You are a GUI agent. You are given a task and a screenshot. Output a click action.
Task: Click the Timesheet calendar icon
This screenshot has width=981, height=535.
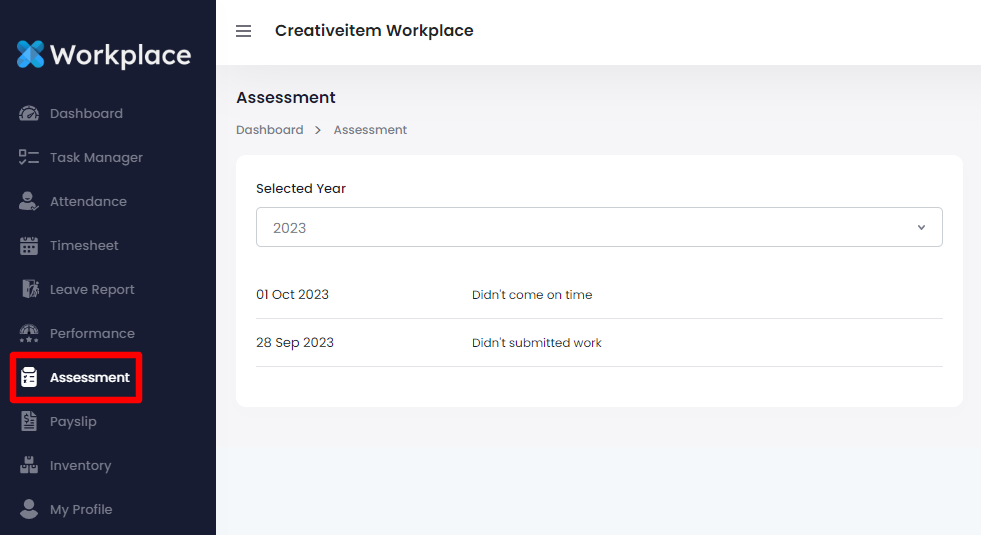coord(29,246)
